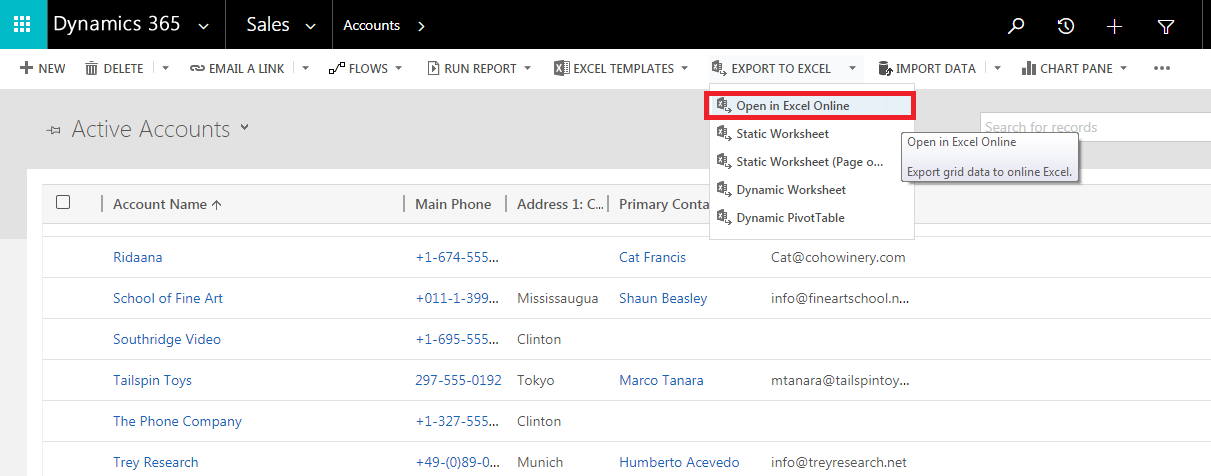Viewport: 1211px width, 476px height.
Task: Sort by Main Phone column header
Action: point(453,204)
